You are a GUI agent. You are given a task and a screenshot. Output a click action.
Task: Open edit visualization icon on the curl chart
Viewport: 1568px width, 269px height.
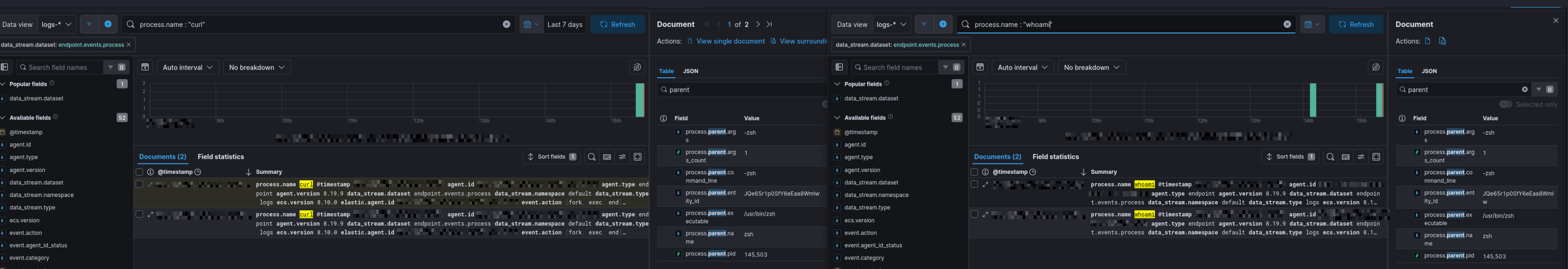(x=637, y=67)
